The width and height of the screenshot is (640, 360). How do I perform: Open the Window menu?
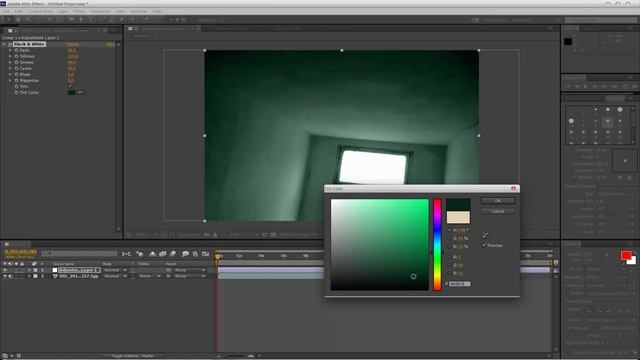coord(139,11)
